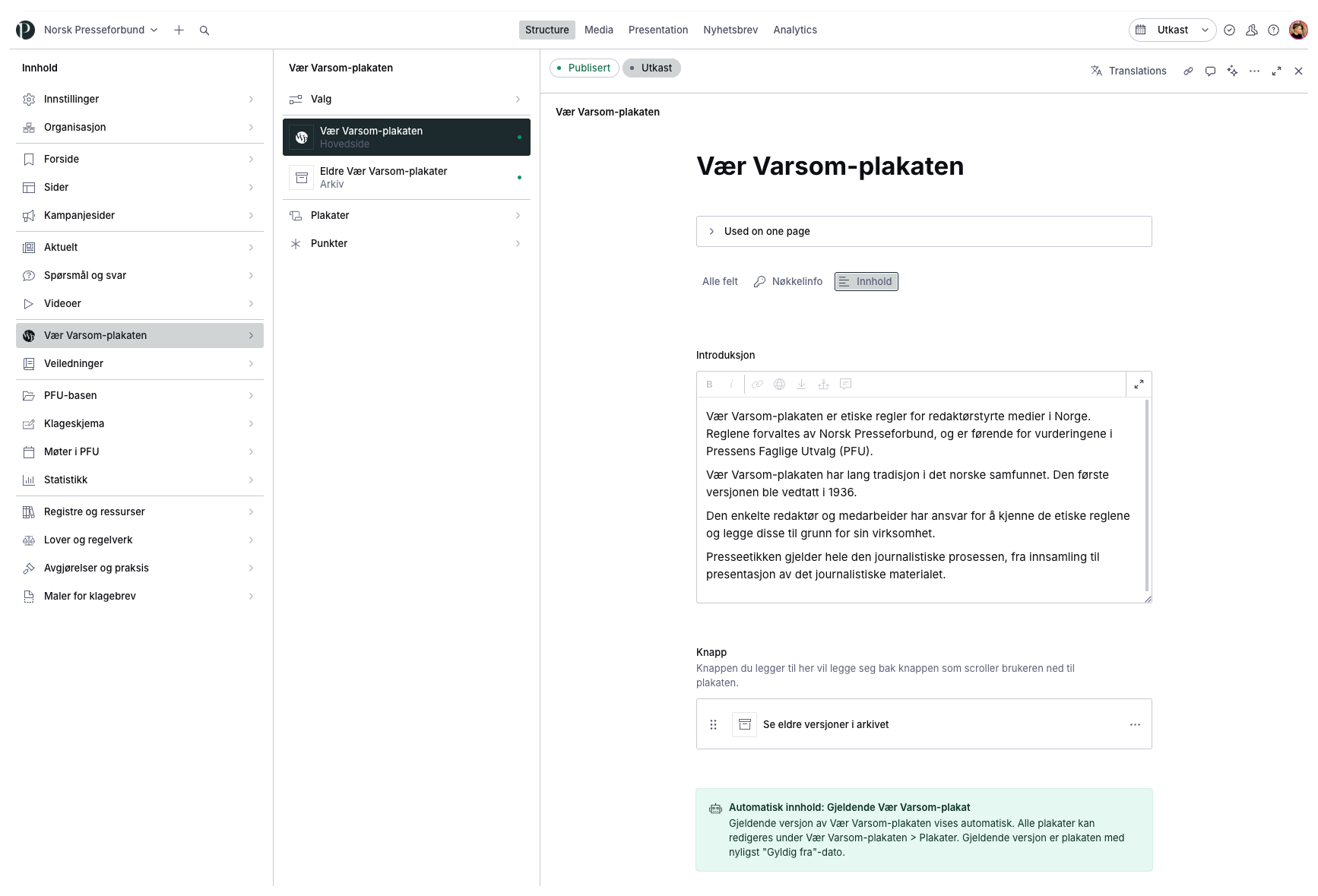
Task: Open Maler for klagebrev in the Innhold list
Action: (x=140, y=597)
